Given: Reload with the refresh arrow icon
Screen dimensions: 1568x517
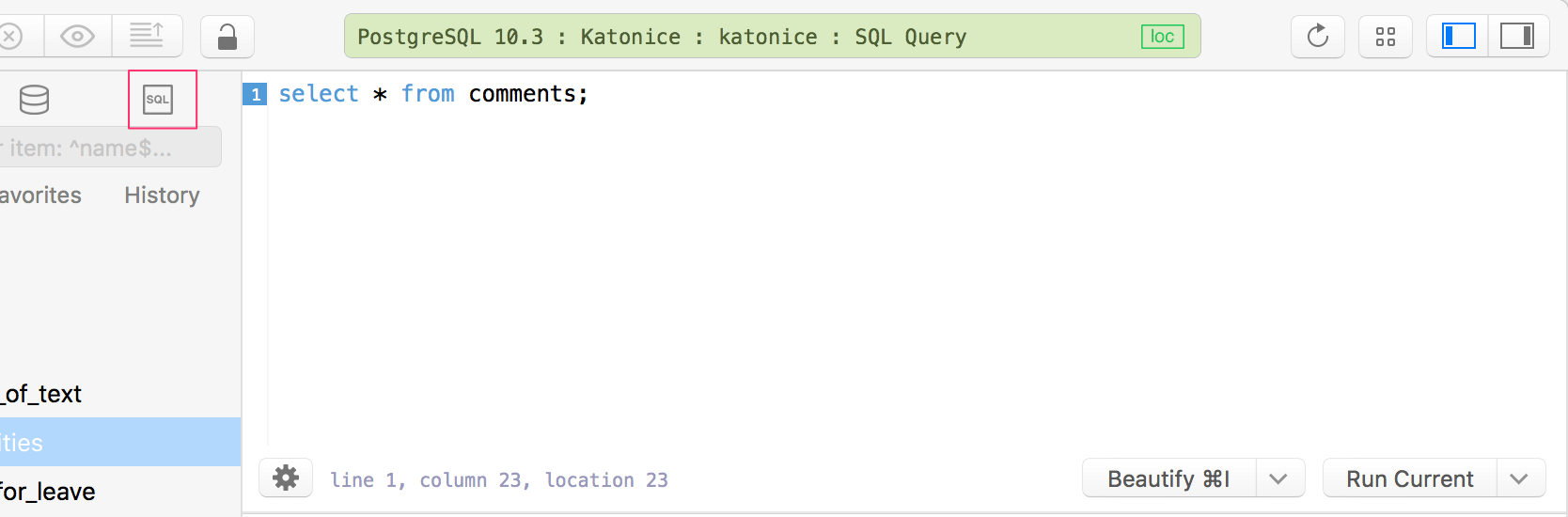Looking at the screenshot, I should [x=1318, y=37].
